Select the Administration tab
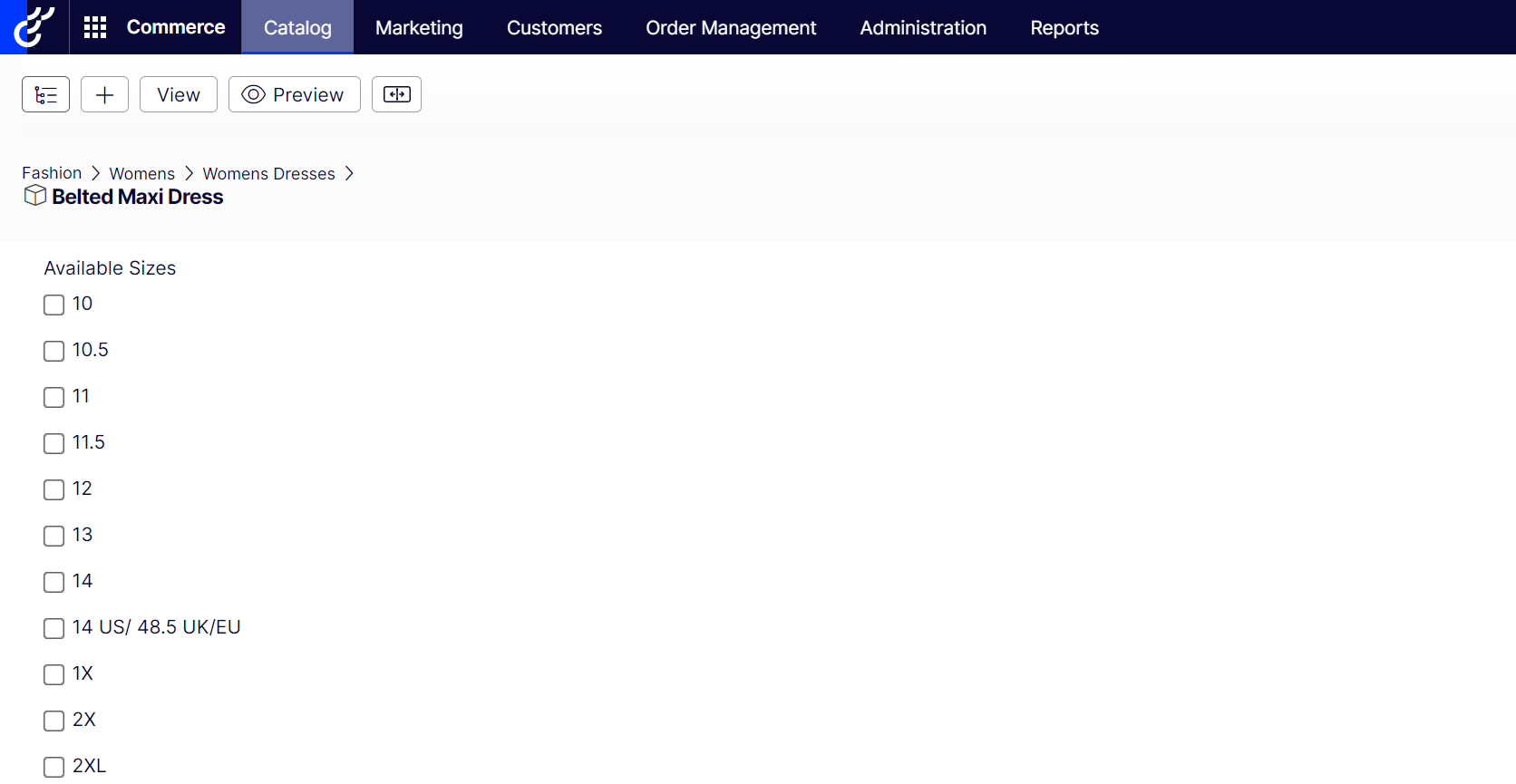 click(x=923, y=27)
